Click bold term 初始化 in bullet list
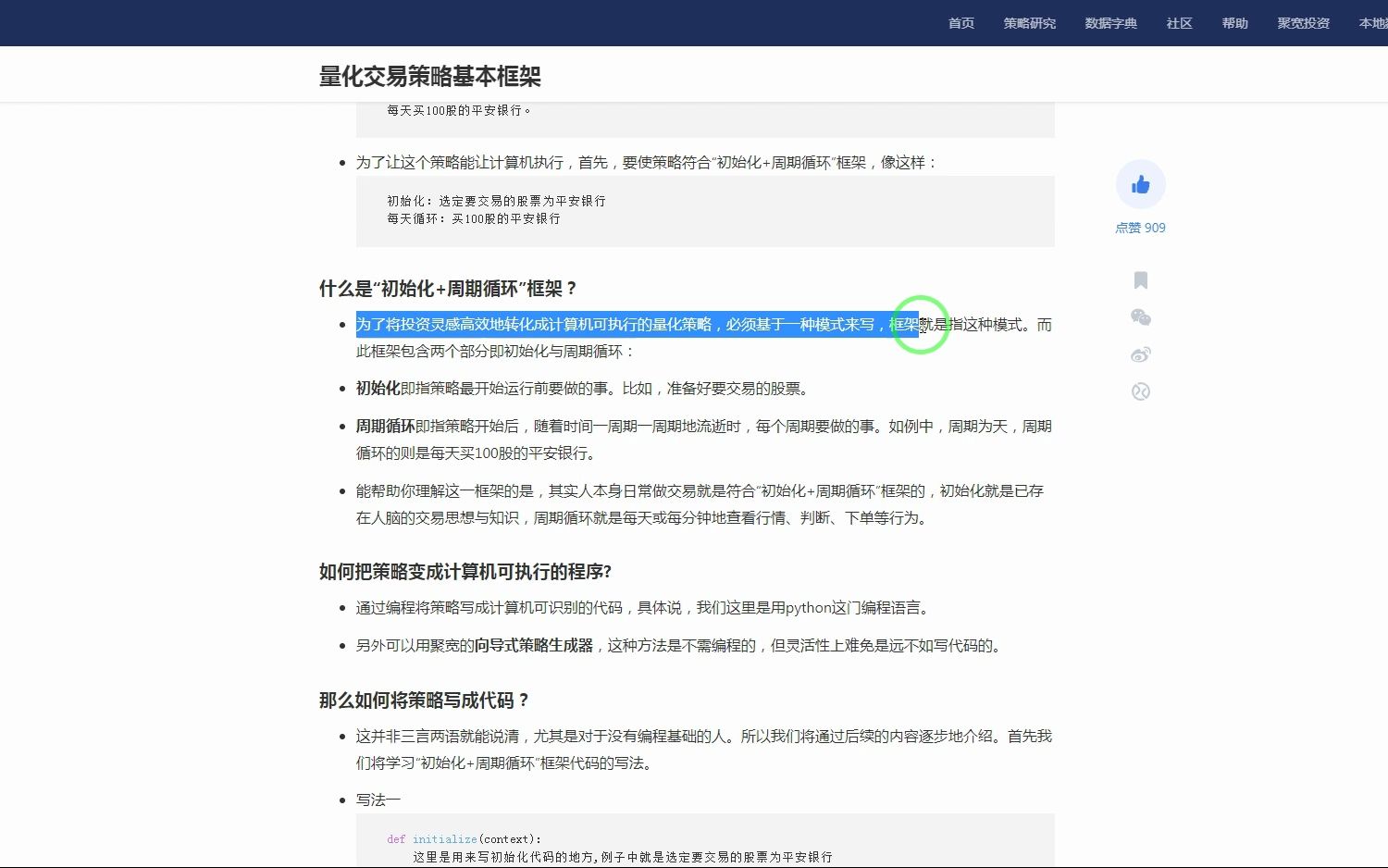Image resolution: width=1388 pixels, height=868 pixels. tap(378, 389)
